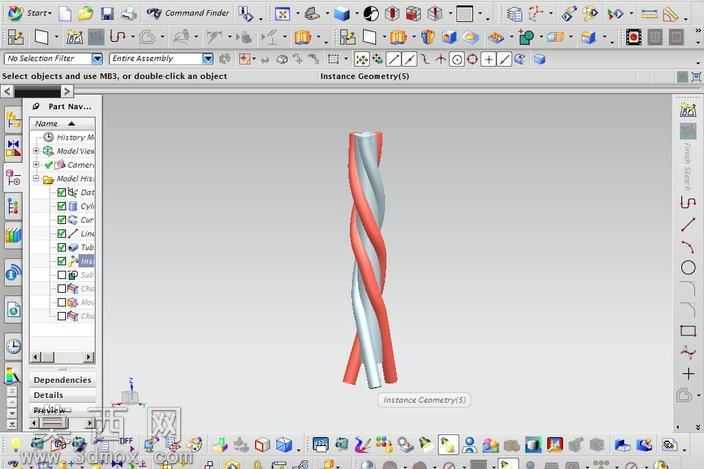Viewport: 704px width, 469px height.
Task: Open the Entire Assembly scope dropdown
Action: pos(207,59)
